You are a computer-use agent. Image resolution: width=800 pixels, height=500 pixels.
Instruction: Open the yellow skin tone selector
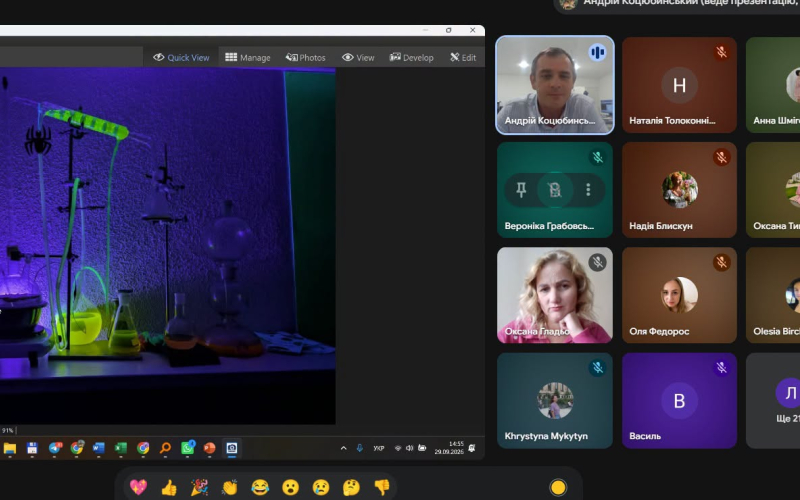(x=558, y=487)
